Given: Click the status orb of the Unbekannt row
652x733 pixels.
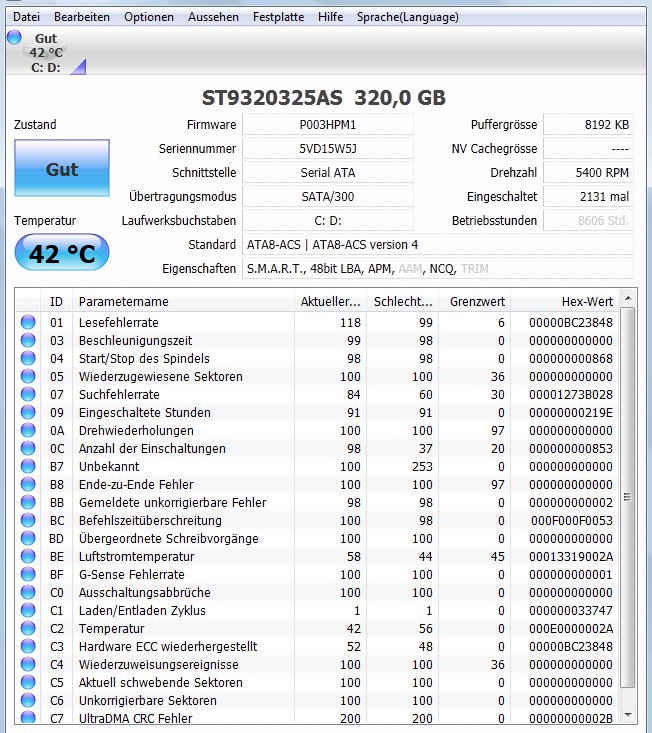Looking at the screenshot, I should [x=28, y=466].
